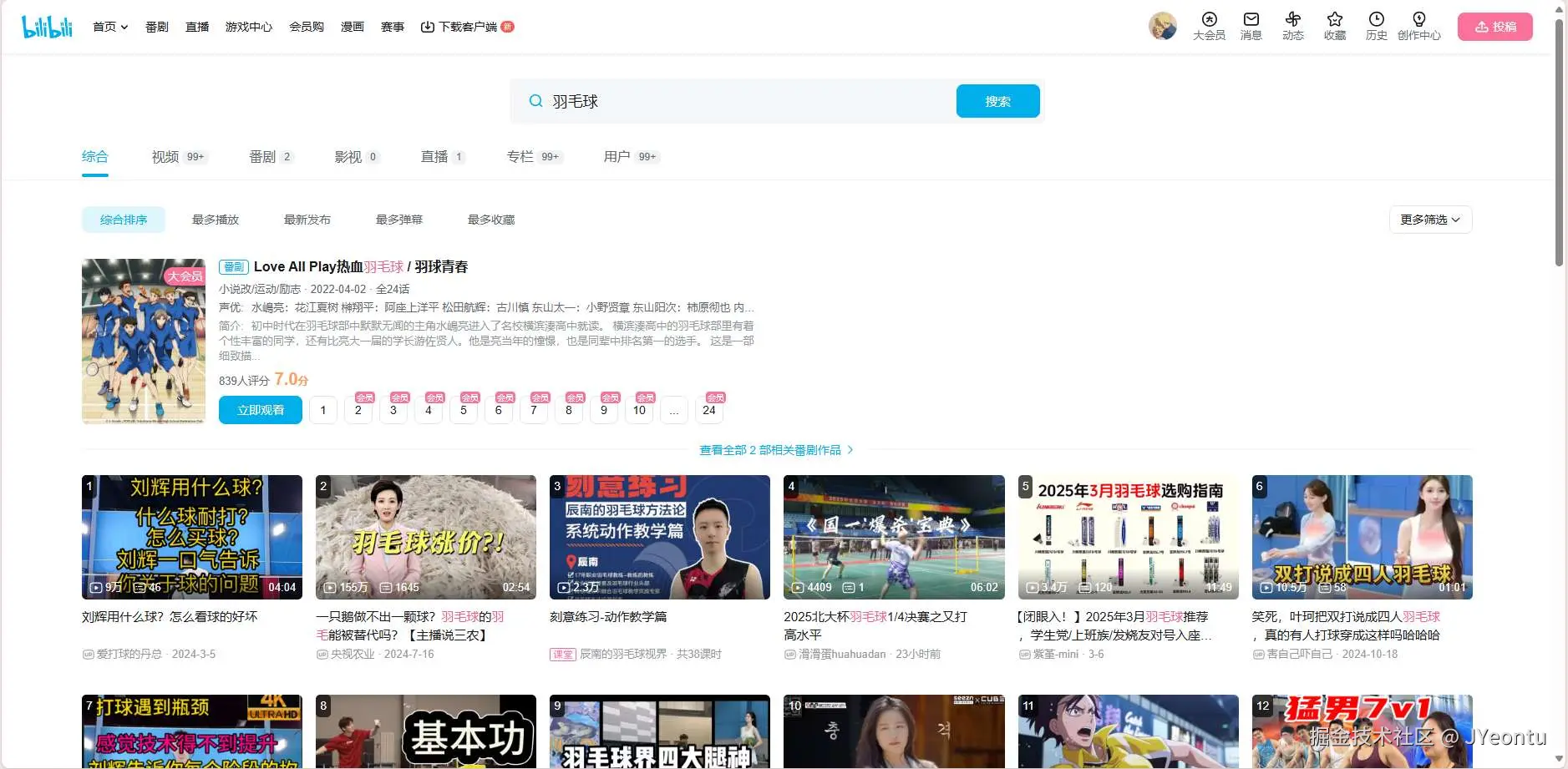Switch to the 影视 results tab

[357, 157]
